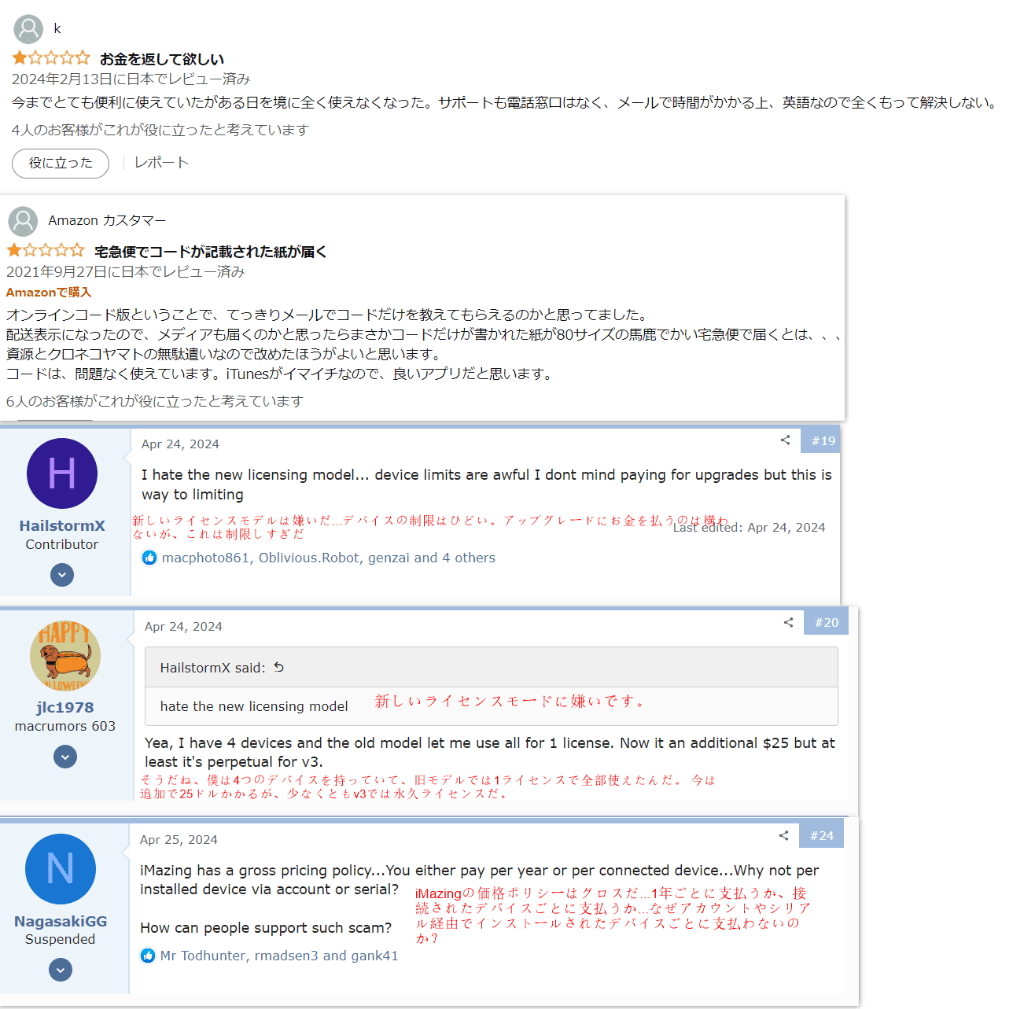This screenshot has height=1009, width=1024.
Task: Click the レポート report link
Action: pos(161,163)
